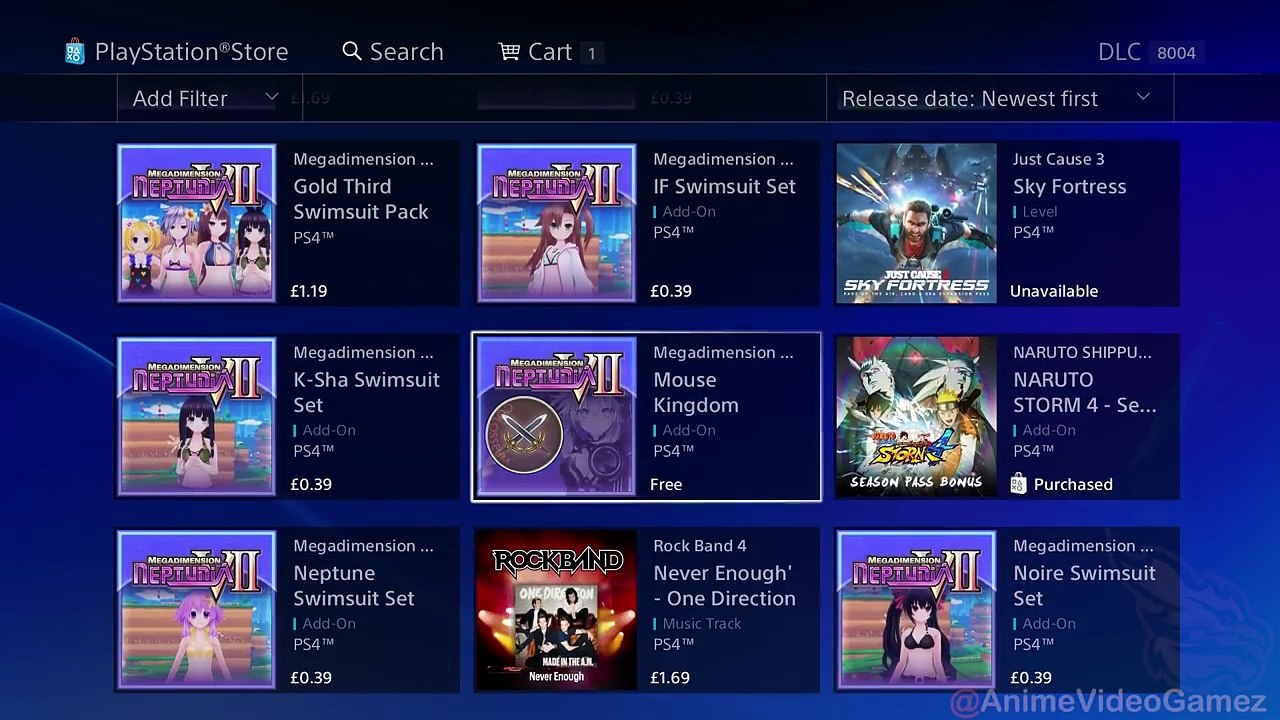1280x720 pixels.
Task: Click the Free price on Mouse Kingdom
Action: click(666, 484)
